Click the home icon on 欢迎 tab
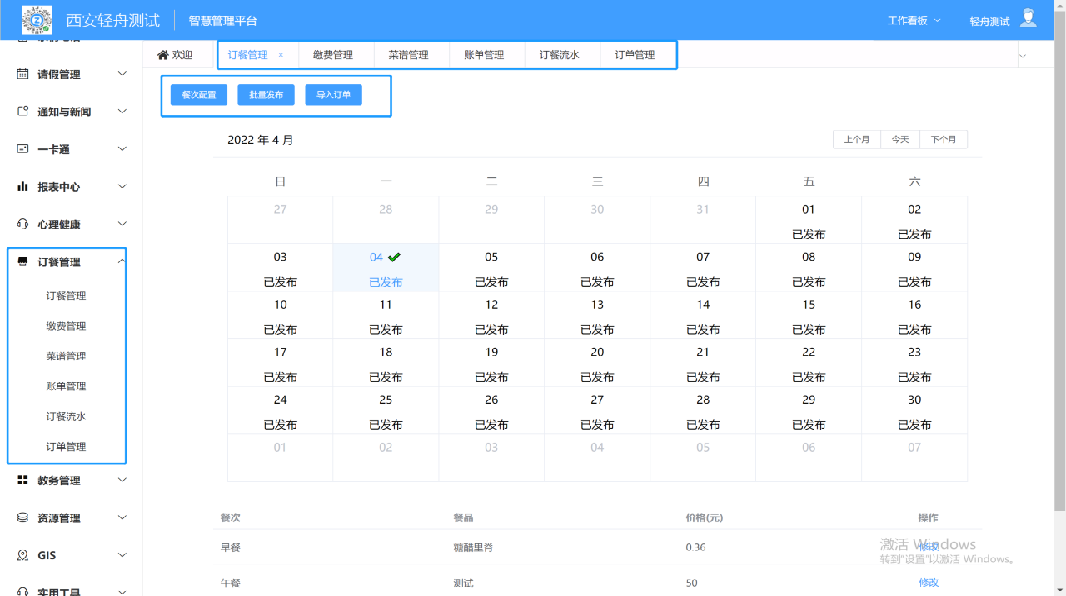This screenshot has width=1066, height=596. point(162,54)
